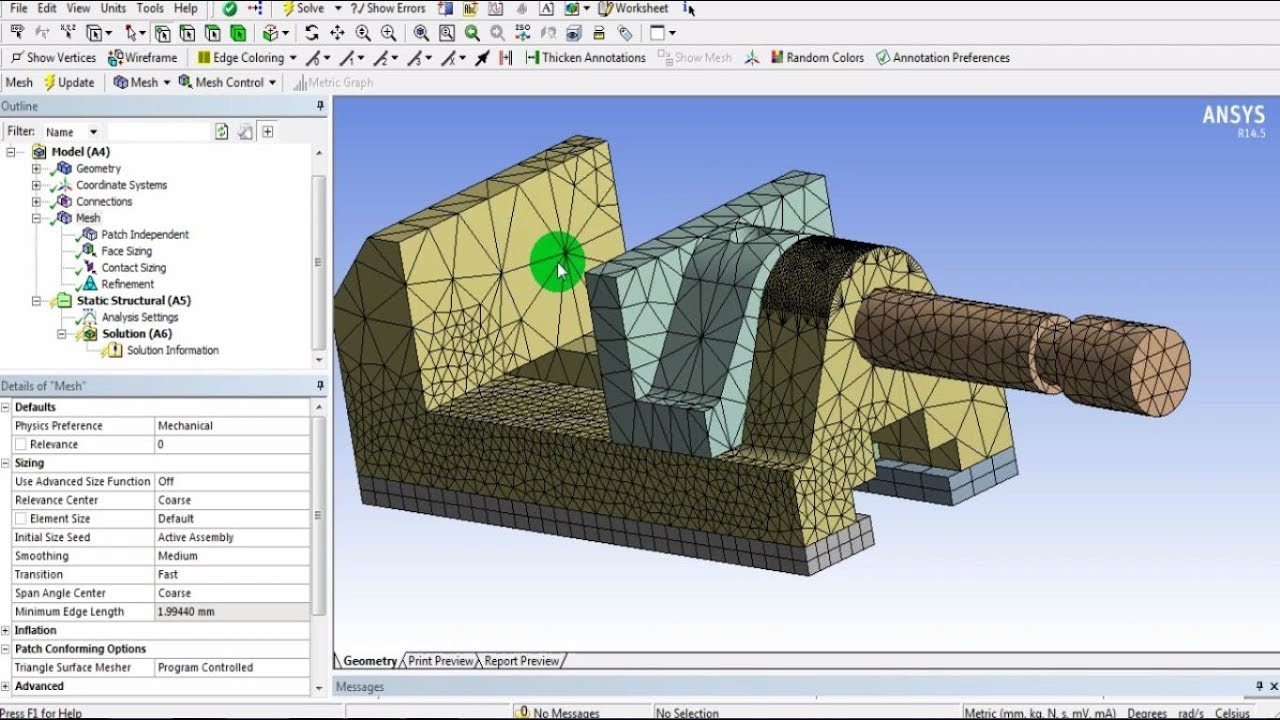This screenshot has width=1280, height=720.
Task: Click the Rotate view tool icon
Action: tap(311, 33)
